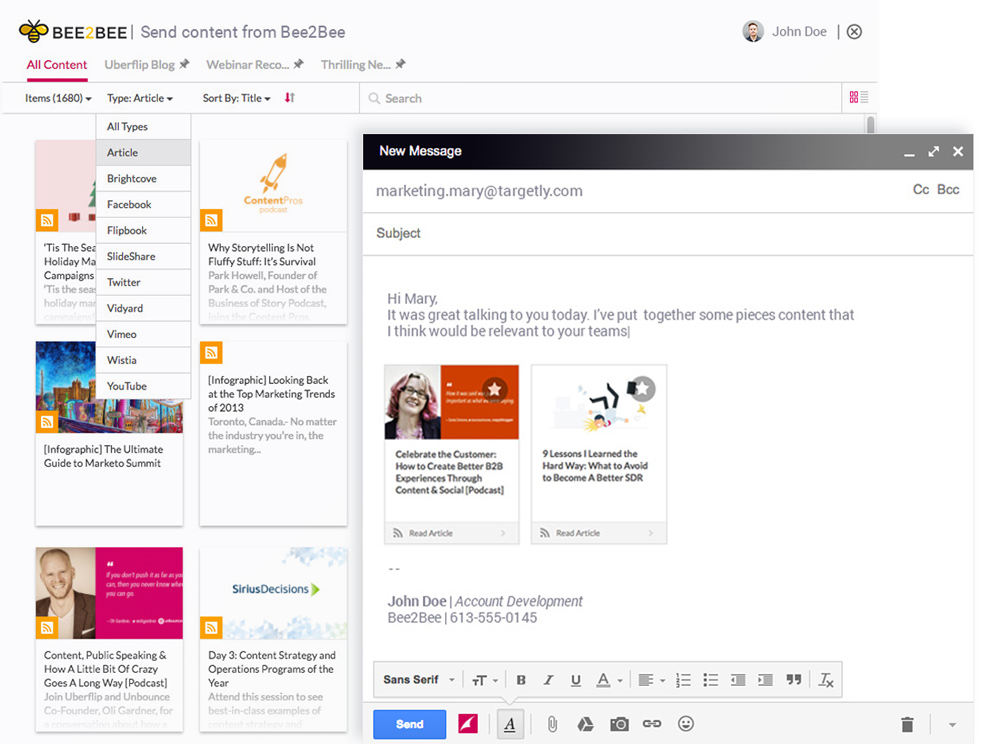The height and width of the screenshot is (744, 1000).
Task: Click star on 9 Lessons card
Action: pyautogui.click(x=643, y=388)
